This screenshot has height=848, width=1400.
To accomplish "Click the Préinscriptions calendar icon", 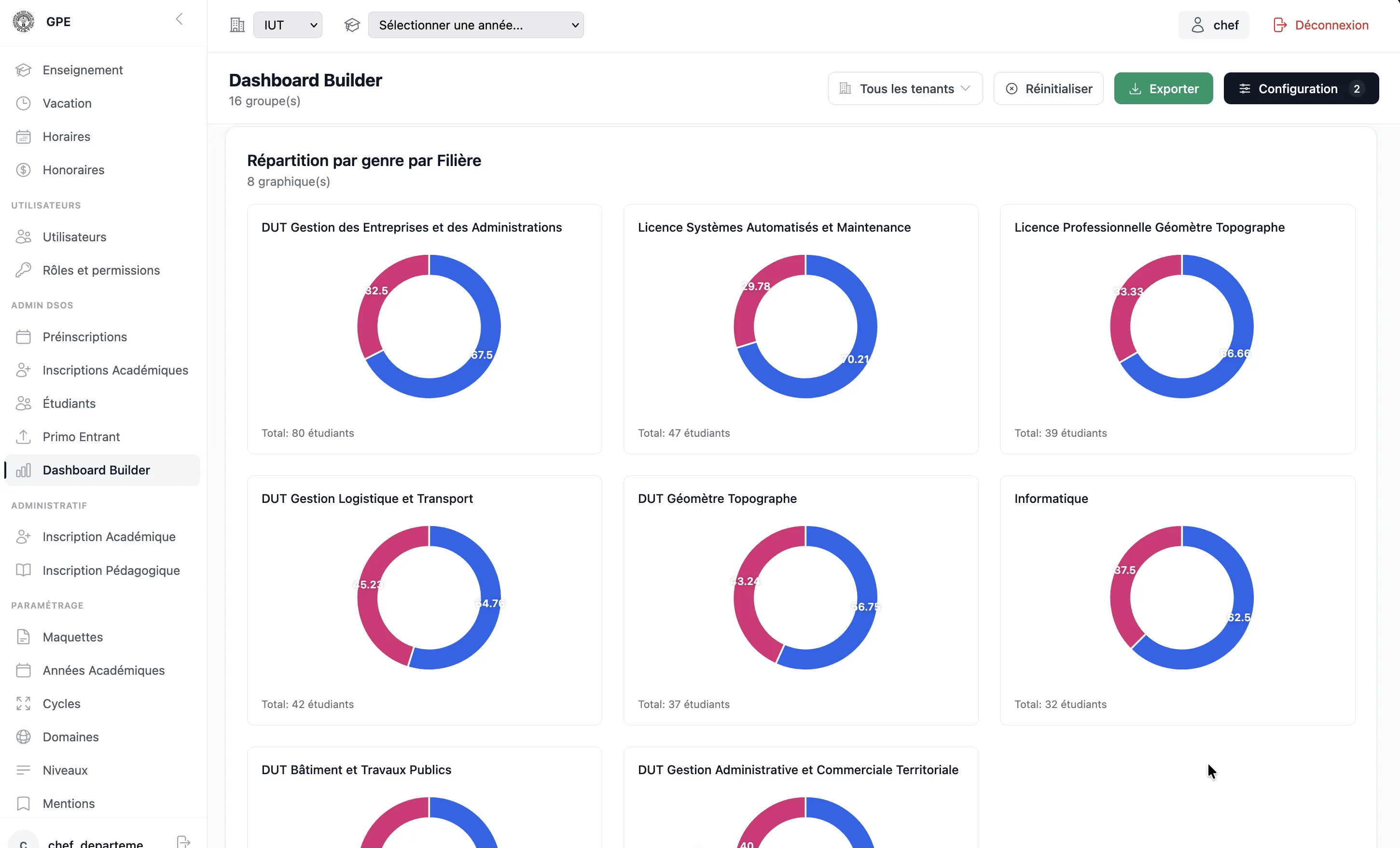I will (x=23, y=337).
